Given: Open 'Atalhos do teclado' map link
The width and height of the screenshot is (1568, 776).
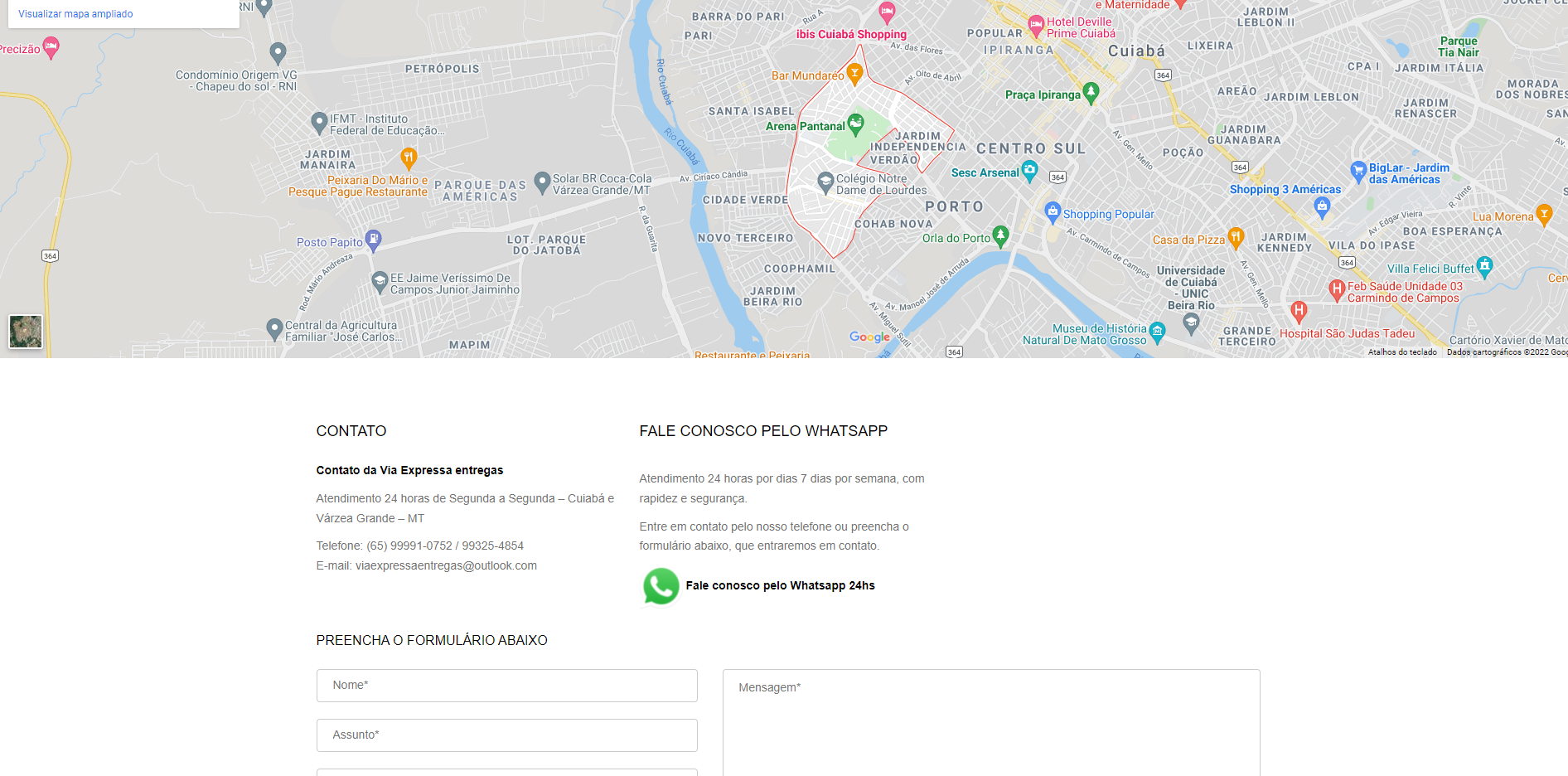Looking at the screenshot, I should (1402, 352).
